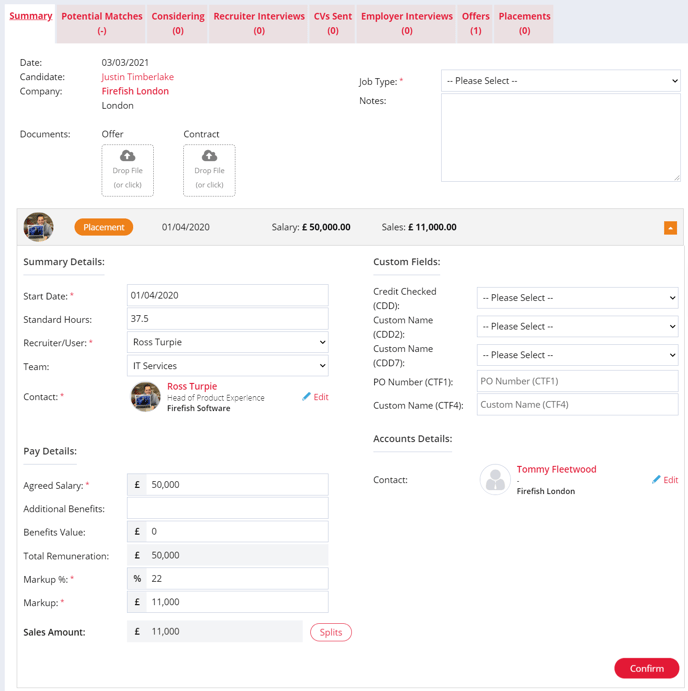Open the Job Type dropdown

point(561,81)
